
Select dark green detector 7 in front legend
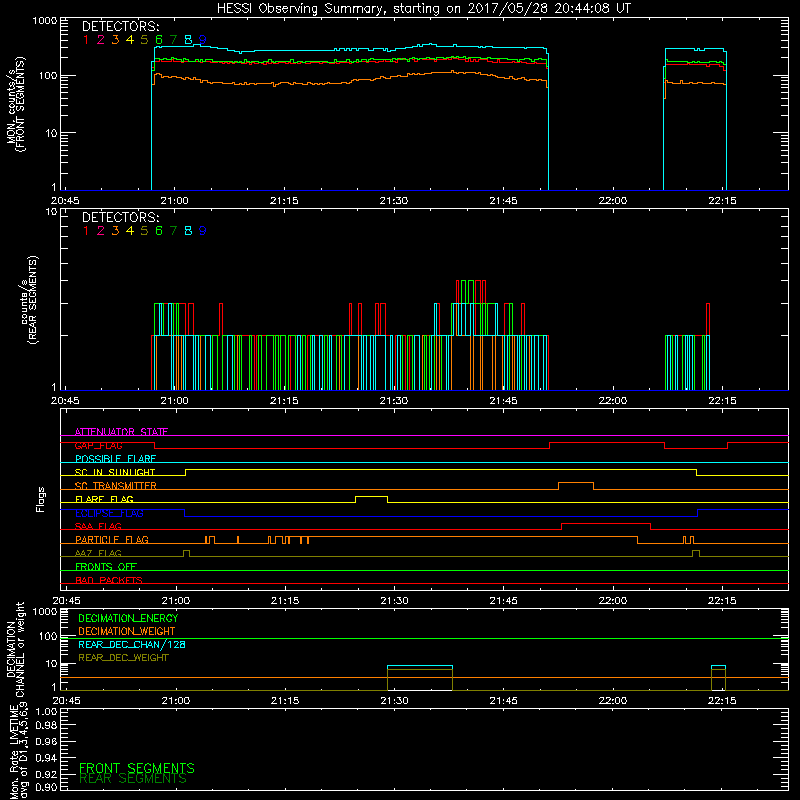pos(173,40)
